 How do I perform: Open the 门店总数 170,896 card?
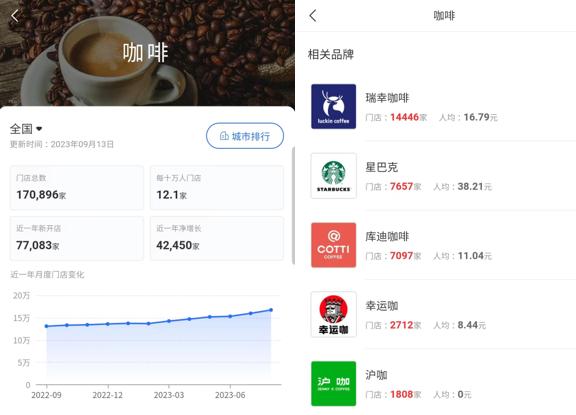click(77, 188)
